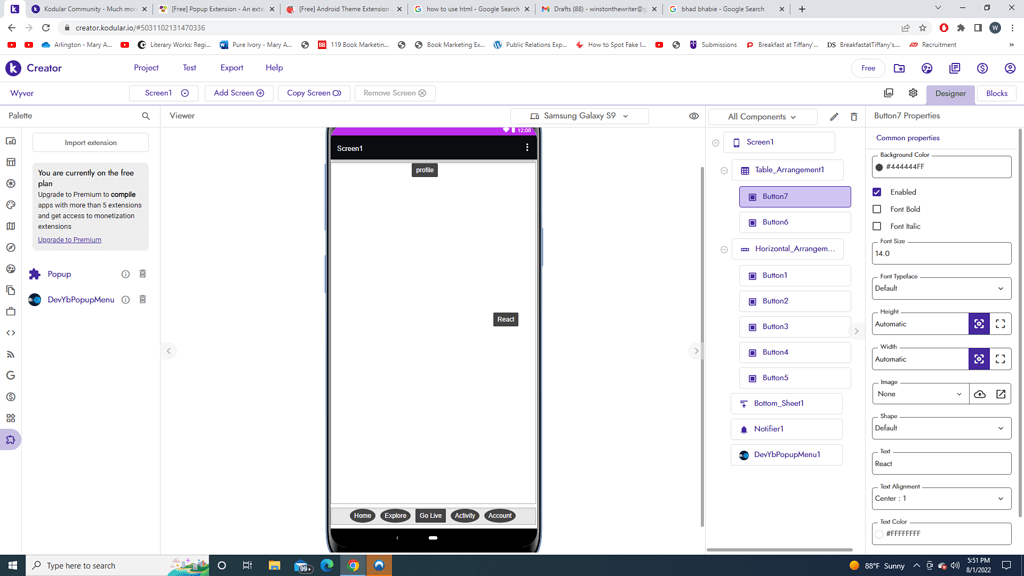1024x576 pixels.
Task: Open the Screen1 screen selector
Action: point(164,93)
